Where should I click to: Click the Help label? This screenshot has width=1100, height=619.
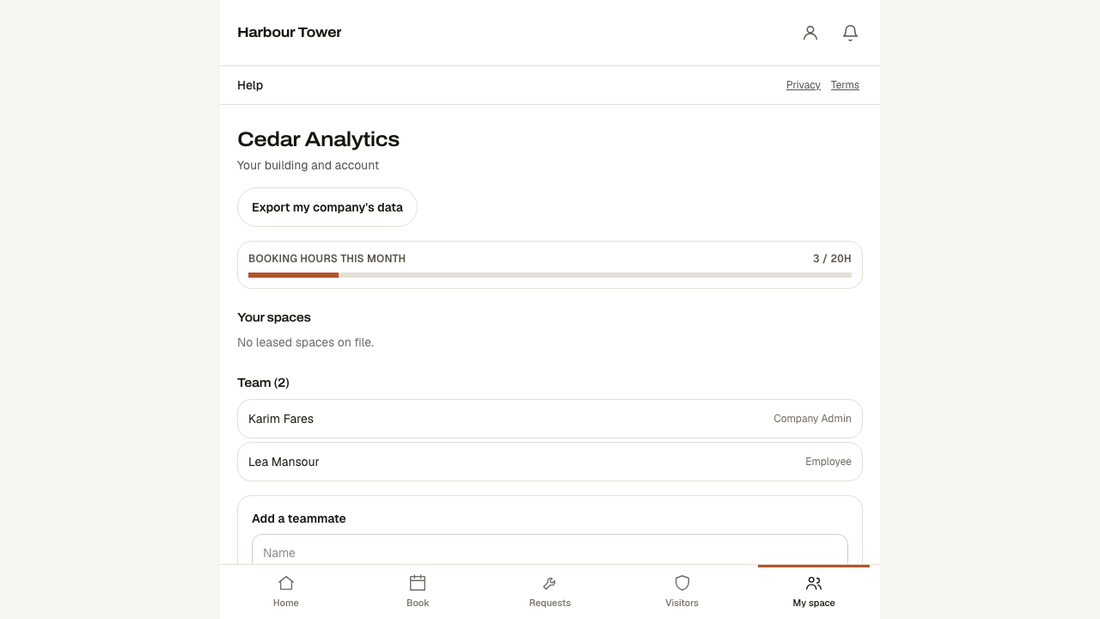pos(250,85)
